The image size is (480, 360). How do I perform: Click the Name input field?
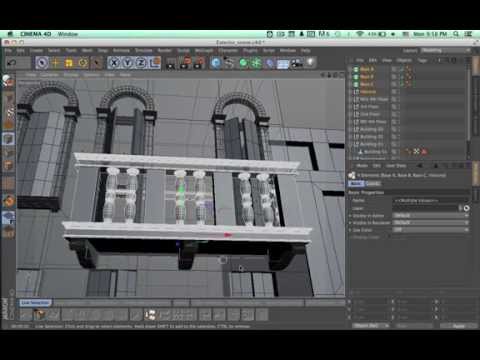coord(431,201)
